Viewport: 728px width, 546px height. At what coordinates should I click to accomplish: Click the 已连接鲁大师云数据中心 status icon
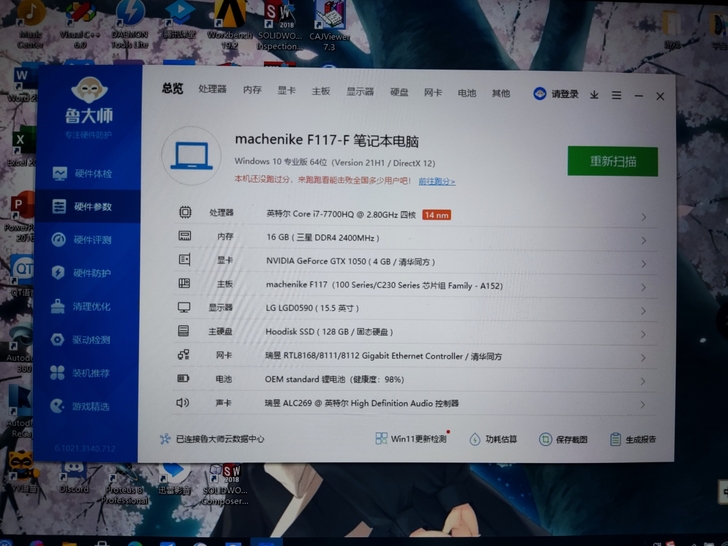[165, 439]
